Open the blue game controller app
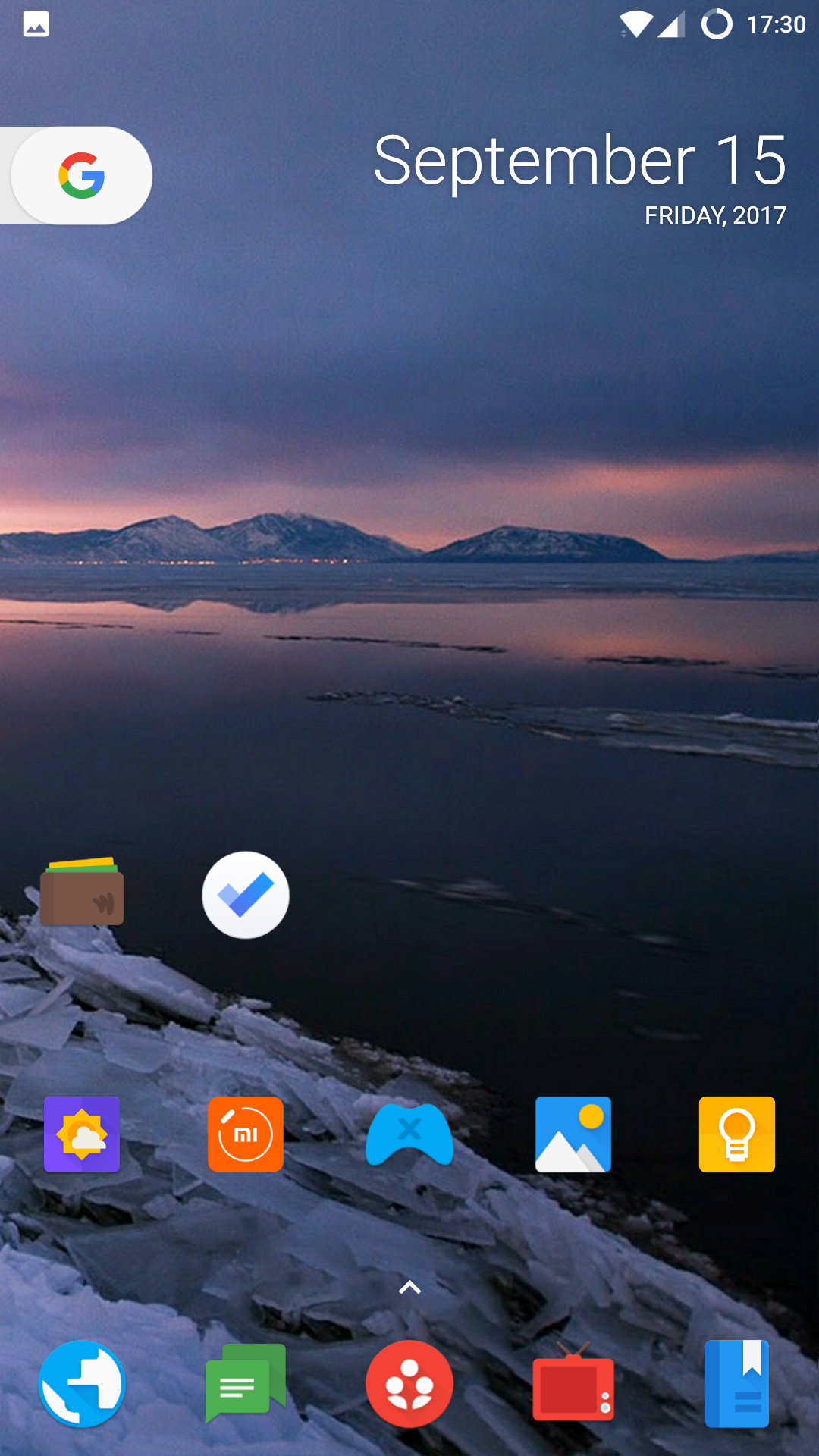This screenshot has height=1456, width=819. click(x=409, y=1134)
